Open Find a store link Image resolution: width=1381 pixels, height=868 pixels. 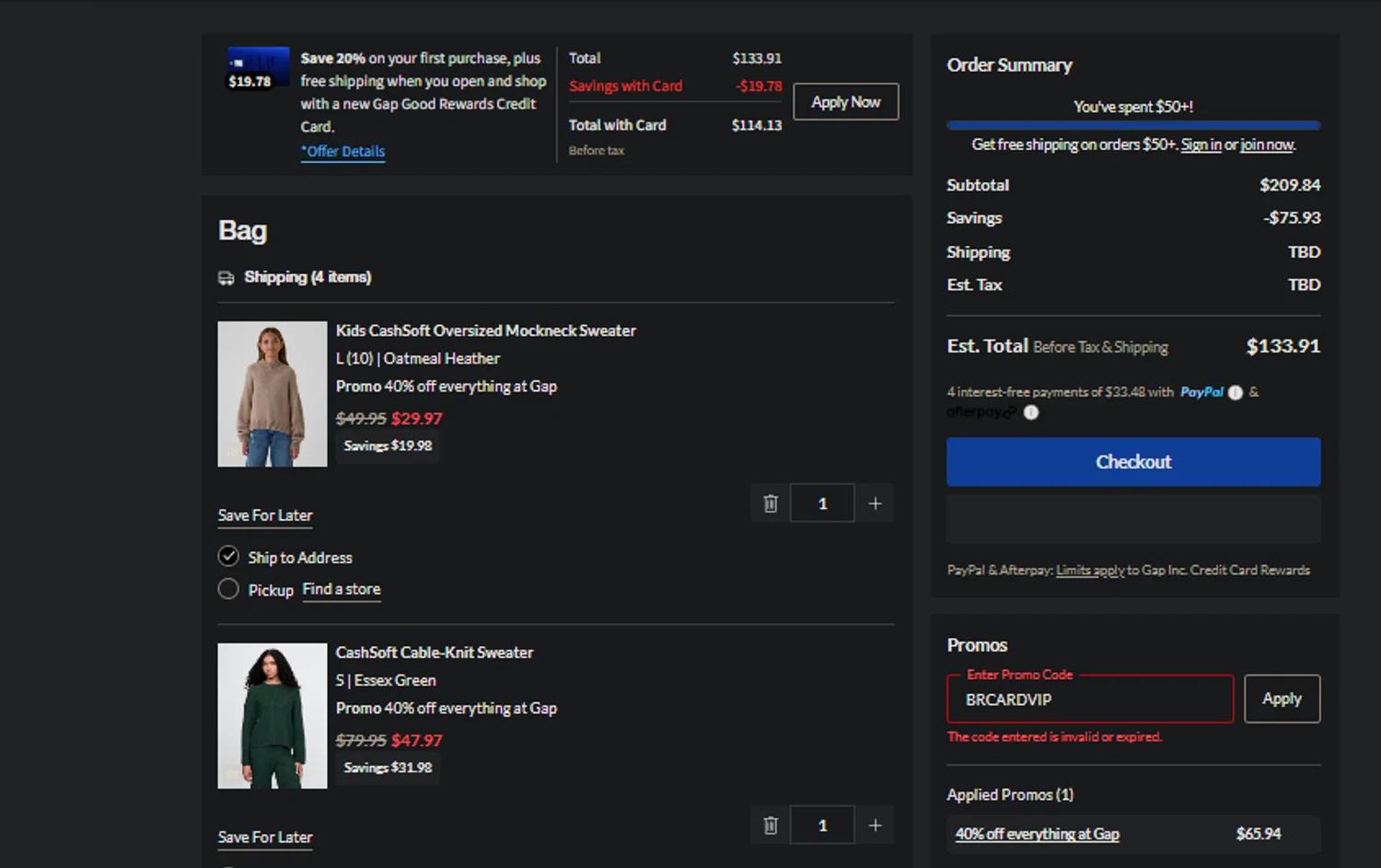click(342, 589)
